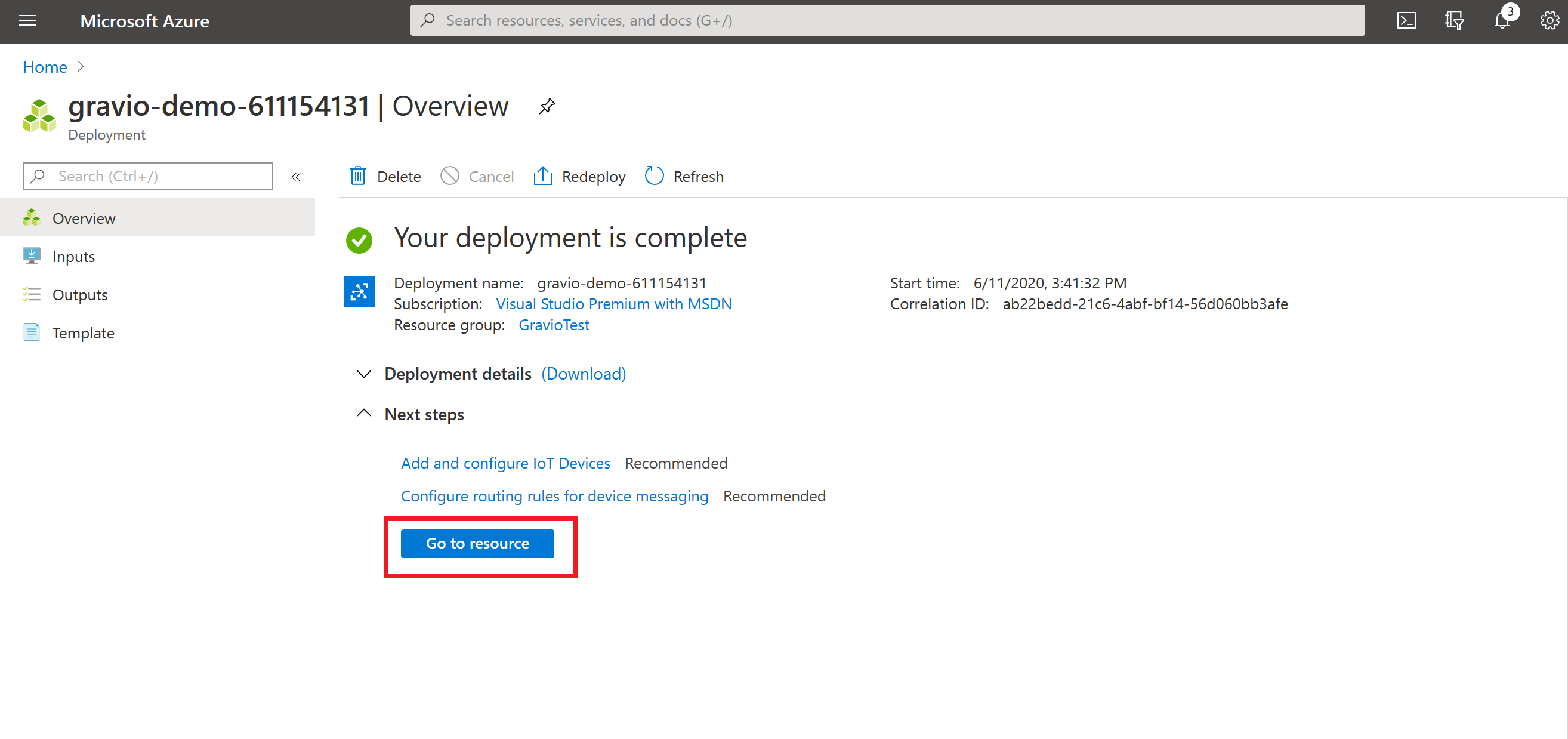Click the Go to resource button
The image size is (1568, 739).
(477, 544)
